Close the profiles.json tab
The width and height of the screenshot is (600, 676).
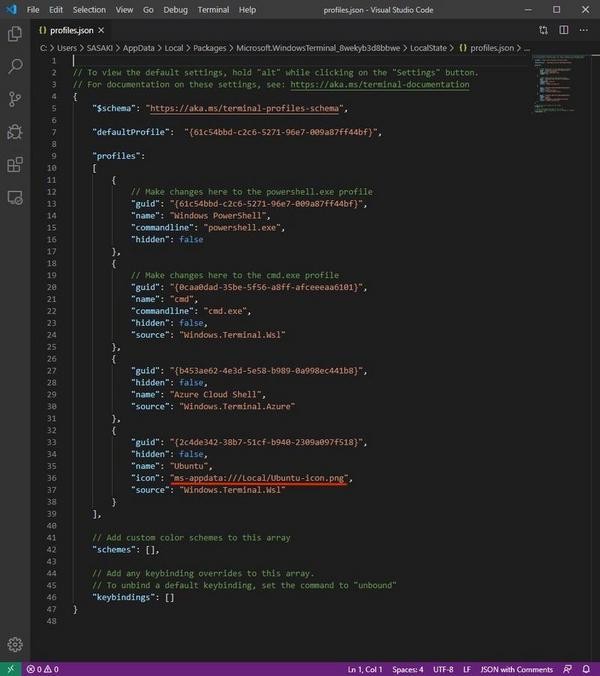(x=101, y=30)
